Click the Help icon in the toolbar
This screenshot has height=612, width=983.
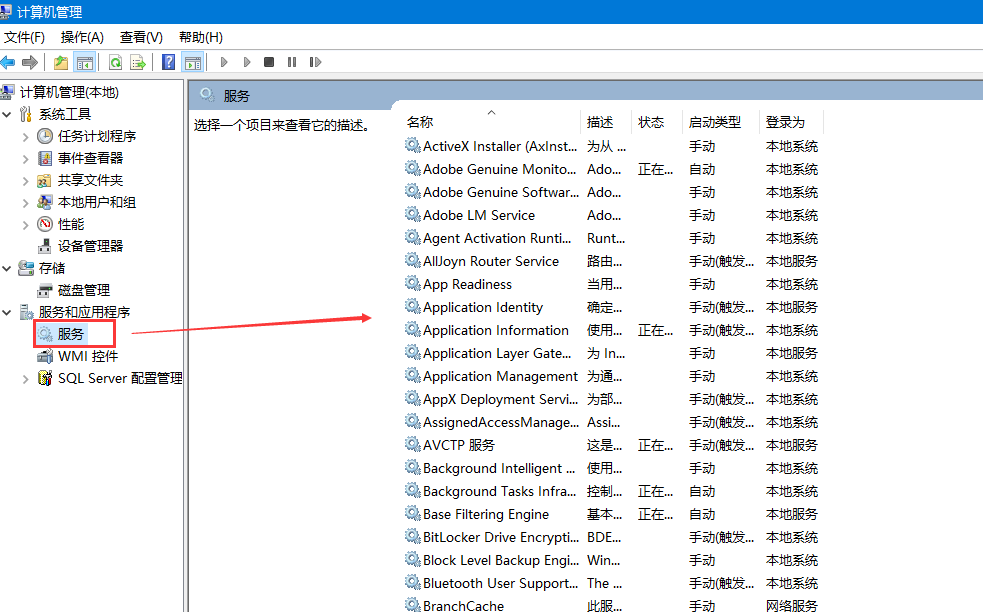pos(167,62)
